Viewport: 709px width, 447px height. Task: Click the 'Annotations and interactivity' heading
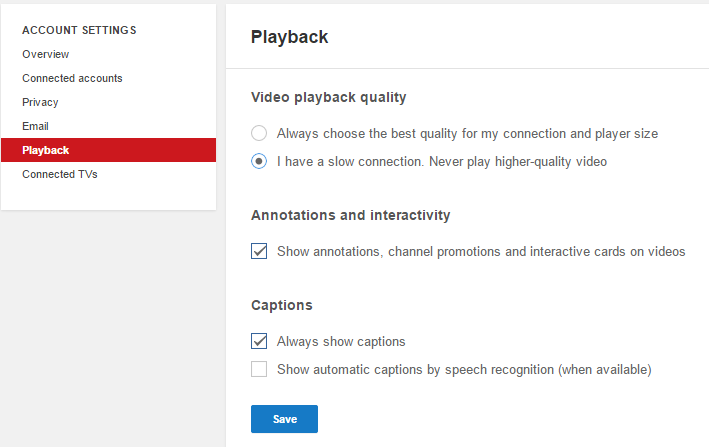(350, 215)
